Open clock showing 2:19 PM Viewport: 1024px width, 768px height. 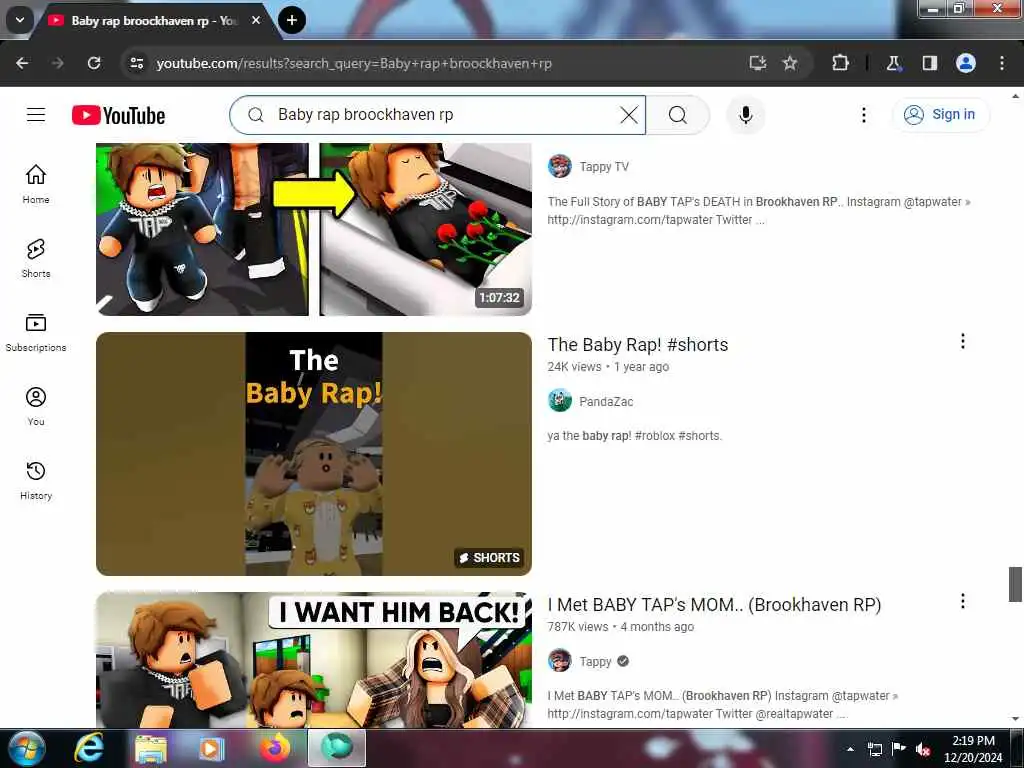[x=973, y=749]
